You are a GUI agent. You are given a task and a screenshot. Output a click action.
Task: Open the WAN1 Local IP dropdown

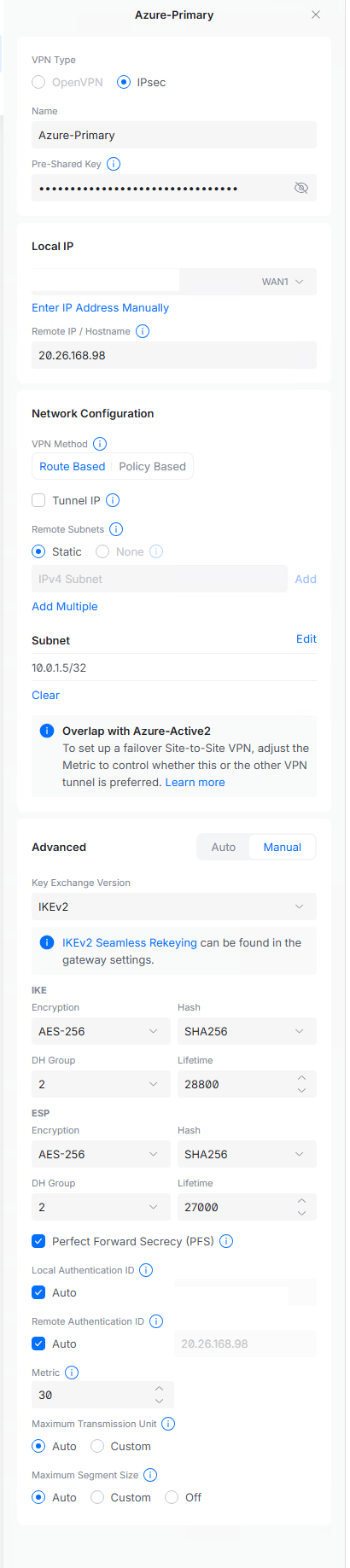click(248, 282)
